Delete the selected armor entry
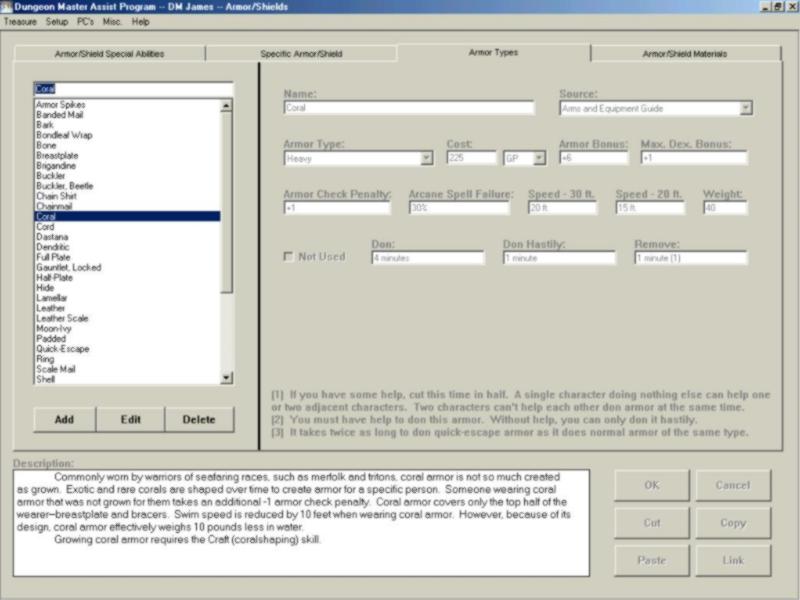Screen dimensions: 800x600 click(x=199, y=419)
